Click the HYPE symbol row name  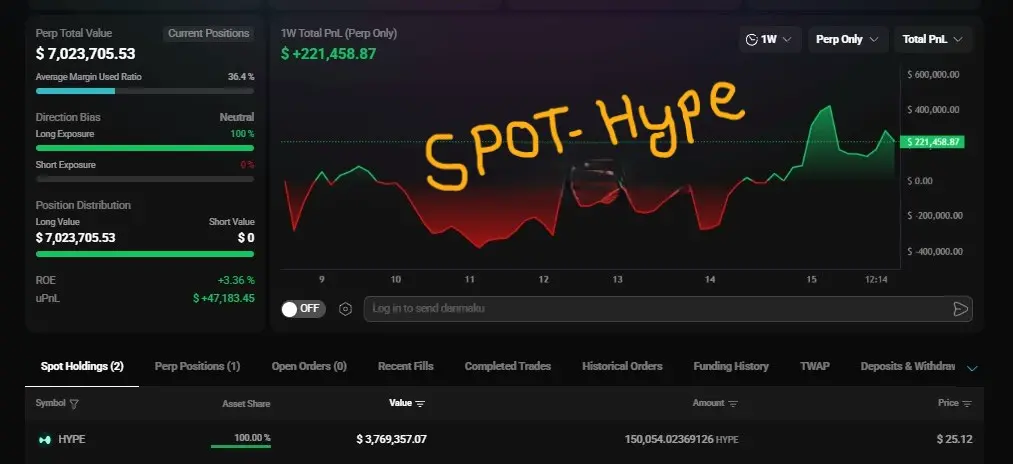72,439
